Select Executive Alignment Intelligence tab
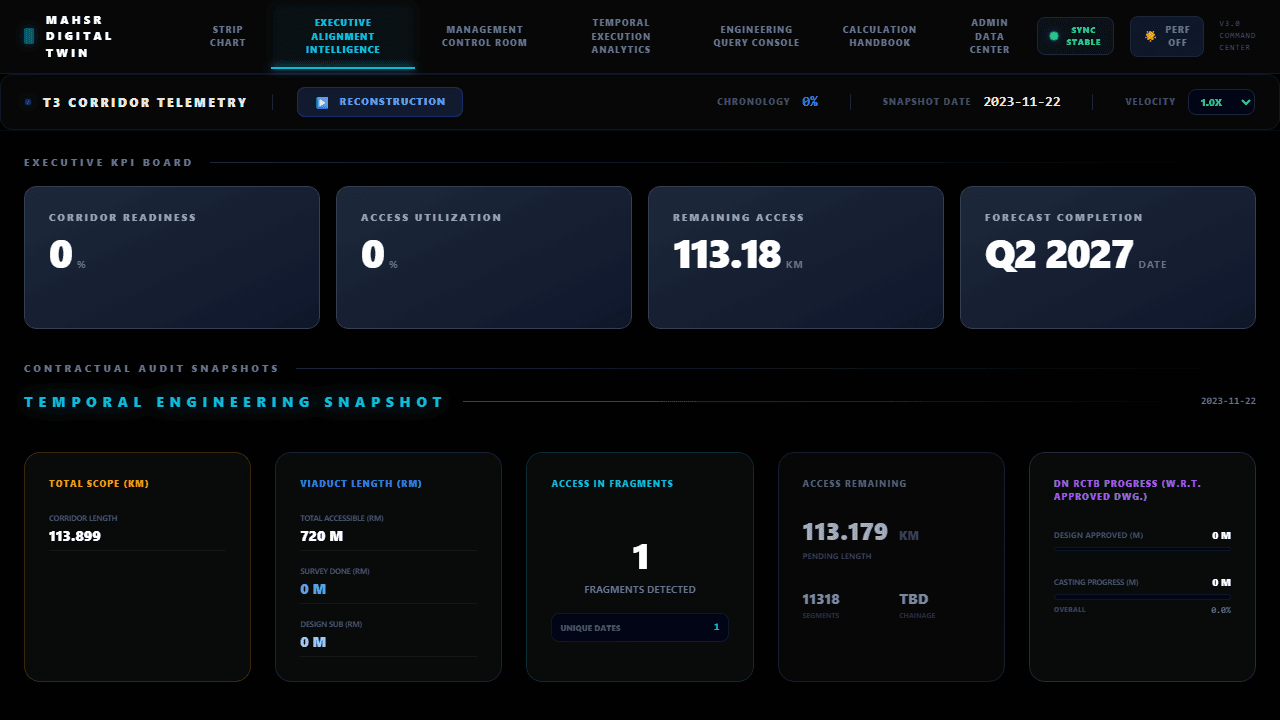 tap(343, 36)
